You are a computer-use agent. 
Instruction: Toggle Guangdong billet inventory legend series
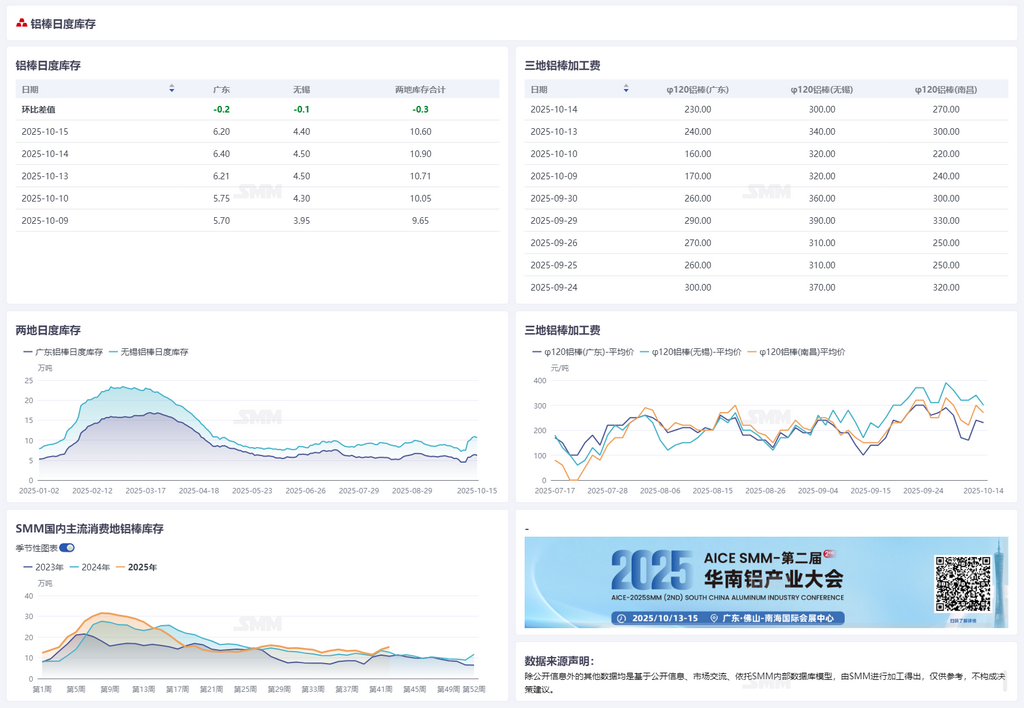63,352
